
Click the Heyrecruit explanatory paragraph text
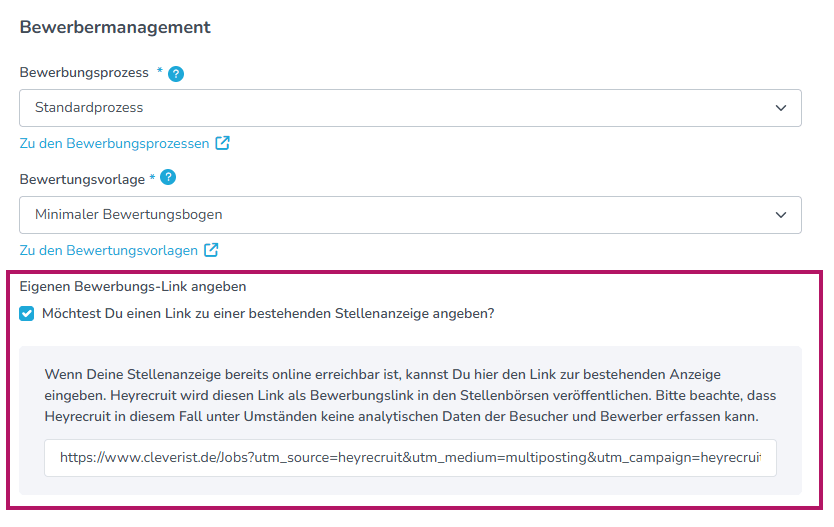click(x=410, y=394)
